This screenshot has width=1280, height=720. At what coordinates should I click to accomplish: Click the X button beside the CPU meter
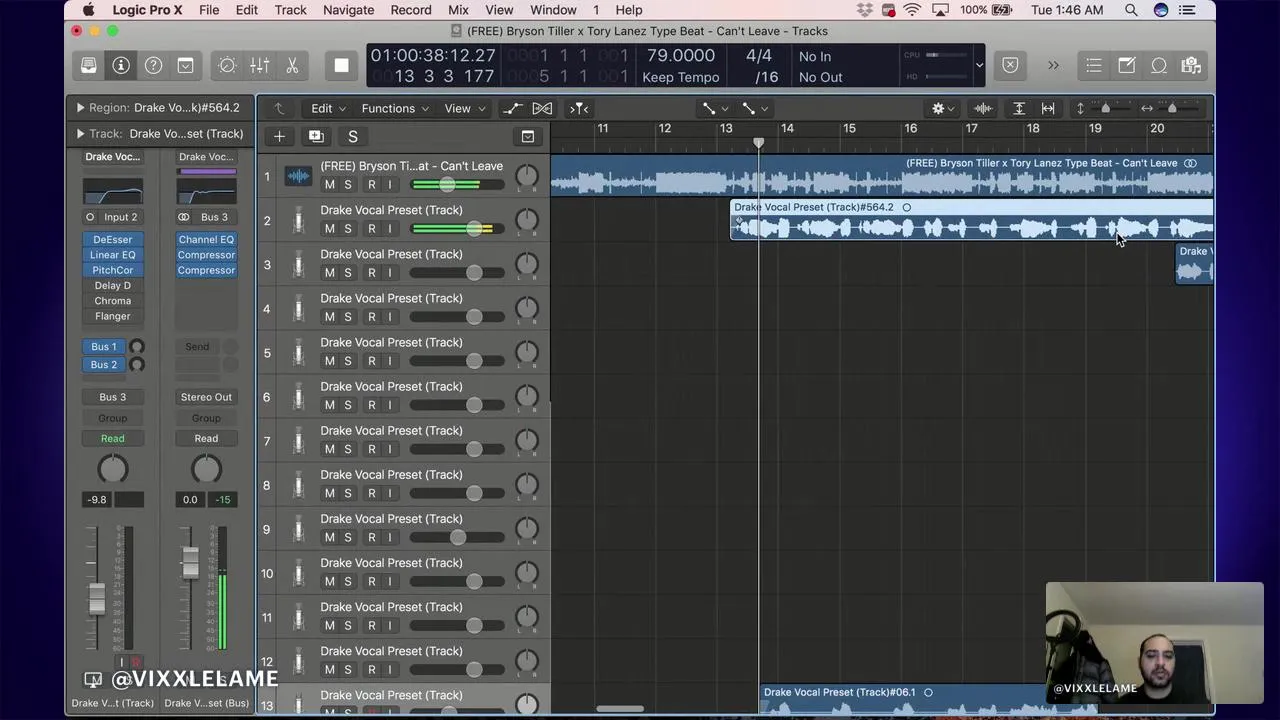[x=1010, y=65]
